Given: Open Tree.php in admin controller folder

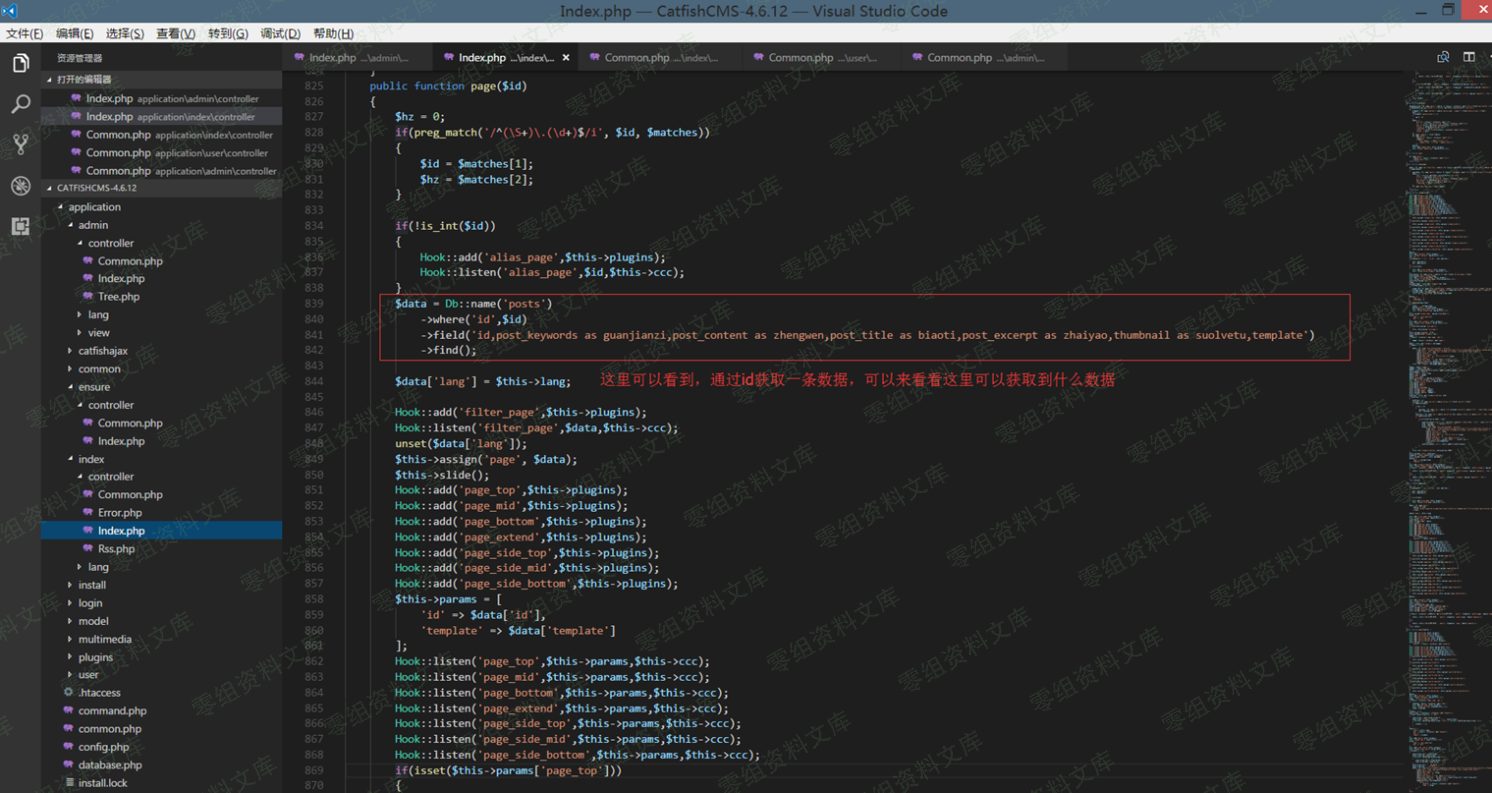Looking at the screenshot, I should [118, 297].
